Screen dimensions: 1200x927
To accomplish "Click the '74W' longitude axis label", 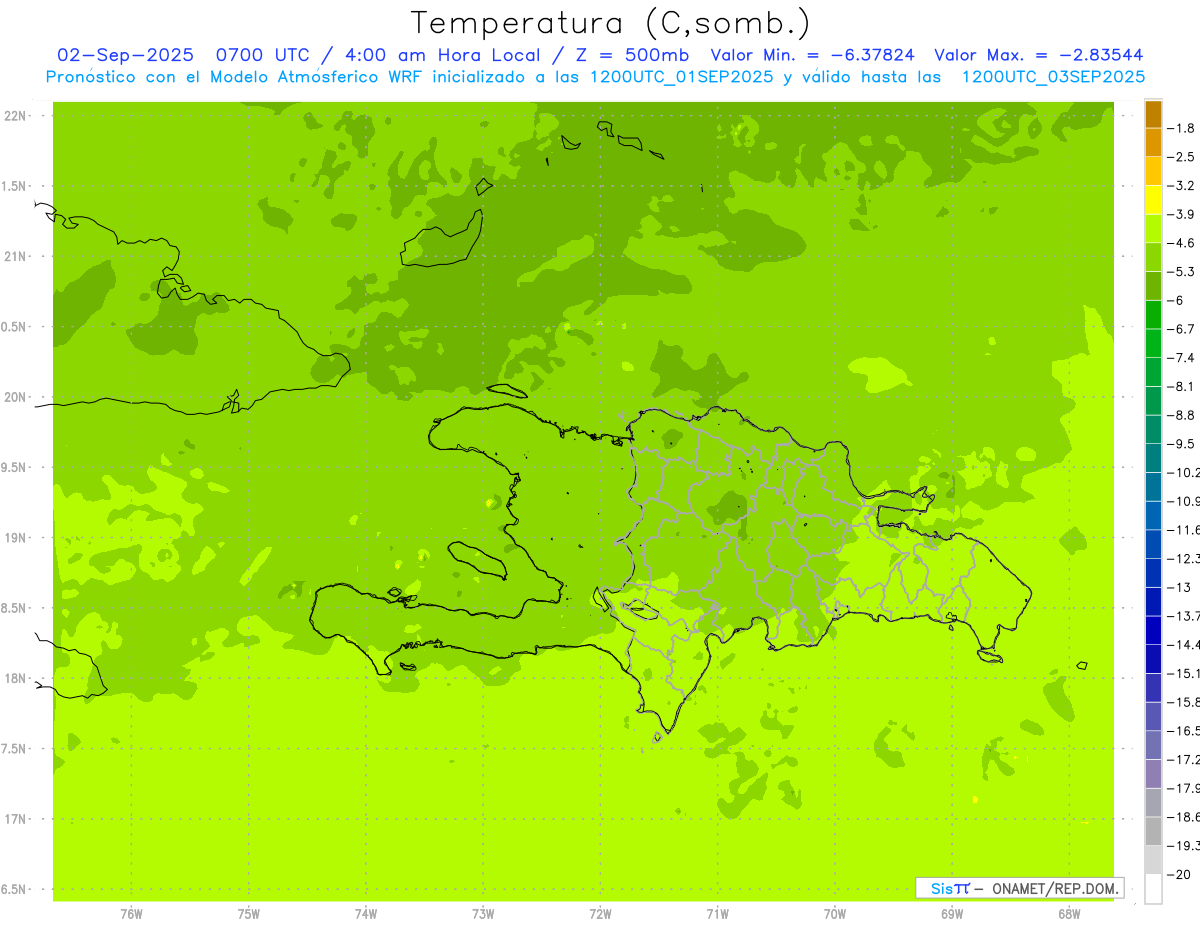I will pyautogui.click(x=366, y=914).
